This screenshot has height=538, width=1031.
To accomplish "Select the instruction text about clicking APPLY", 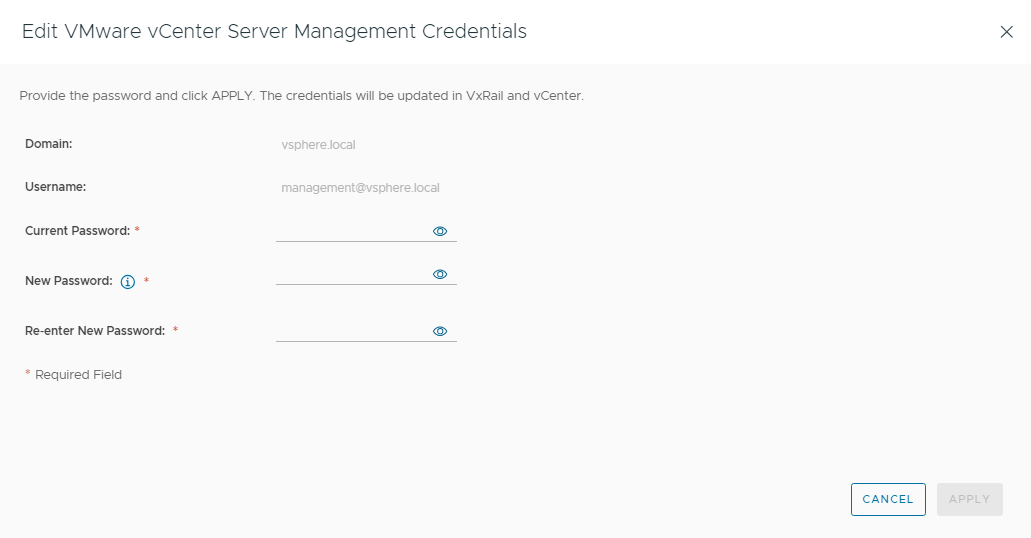I will (x=301, y=96).
